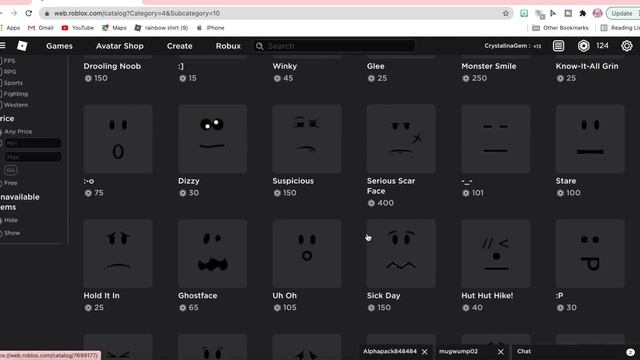The width and height of the screenshot is (640, 360).
Task: Open the Glee item link
Action: [x=376, y=66]
